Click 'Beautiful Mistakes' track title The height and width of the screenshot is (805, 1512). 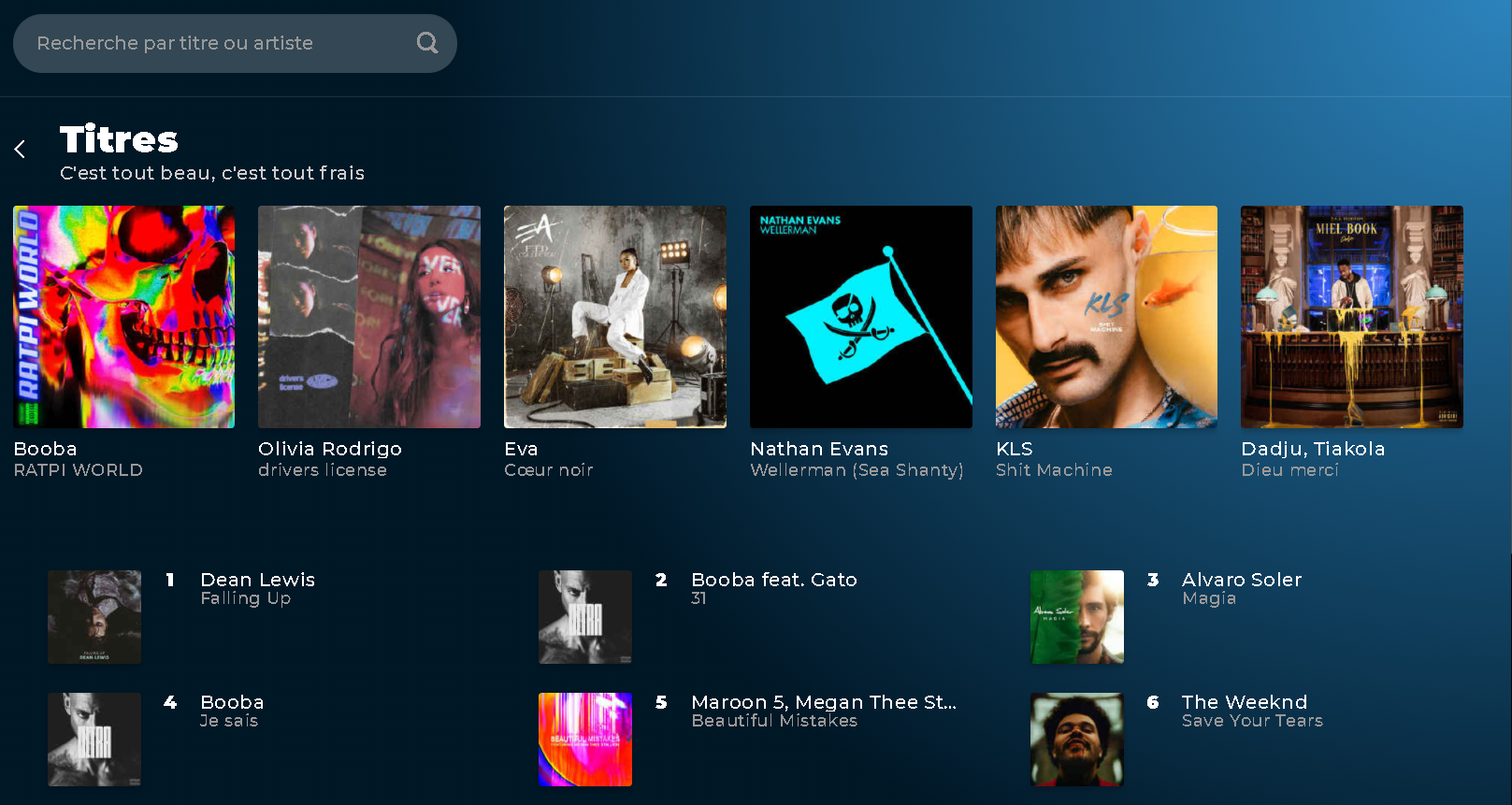(x=774, y=721)
